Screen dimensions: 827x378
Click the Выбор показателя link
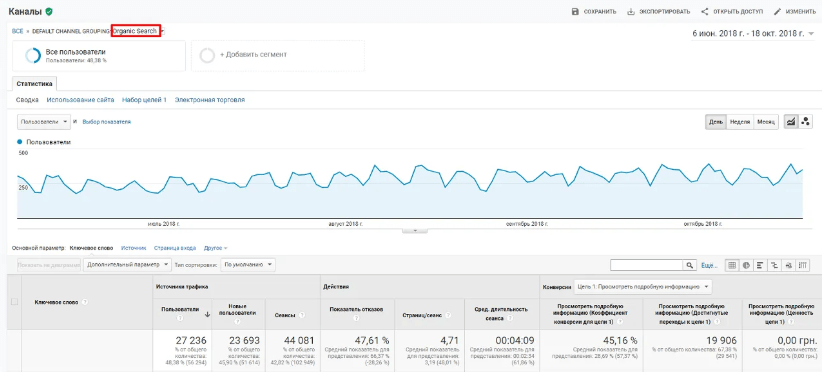[x=107, y=122]
